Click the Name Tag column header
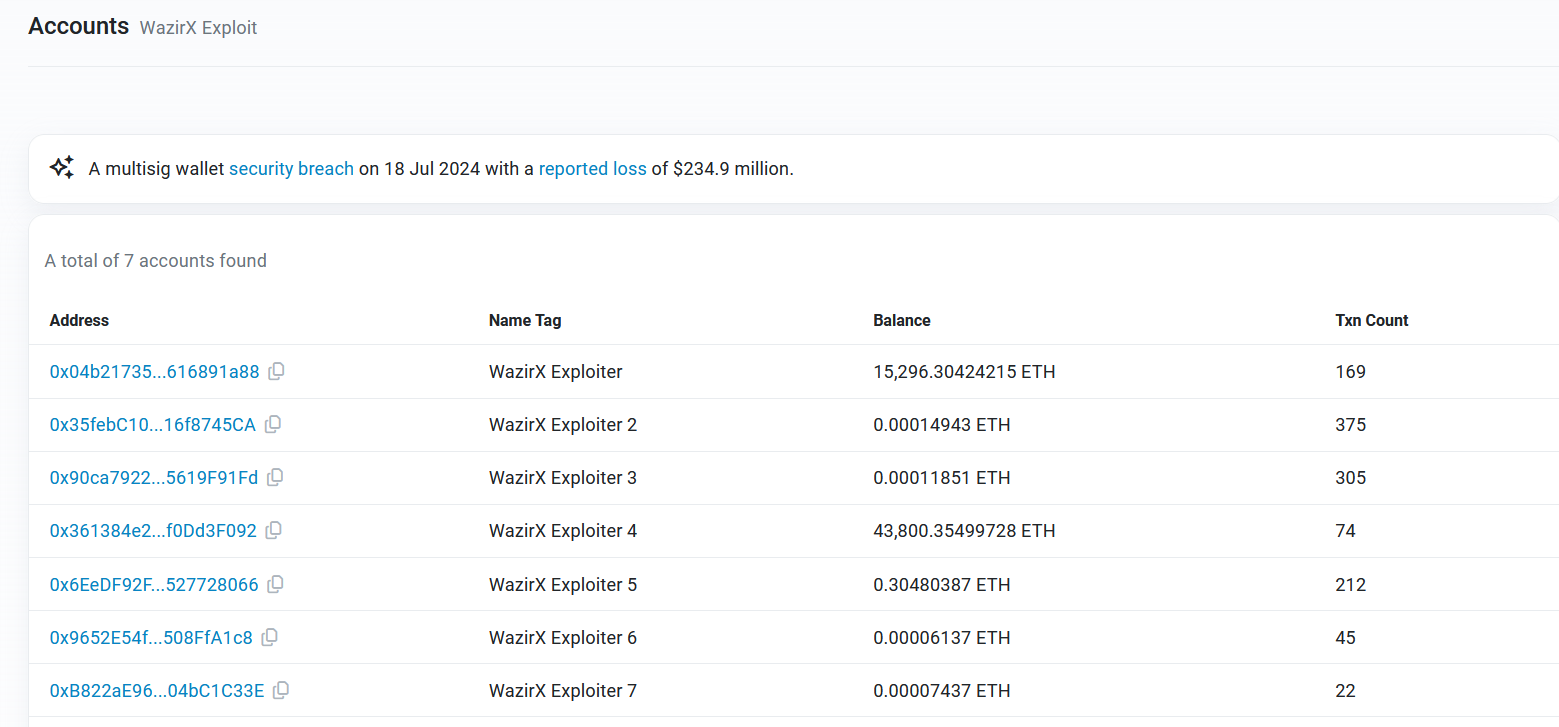This screenshot has height=727, width=1559. [524, 321]
